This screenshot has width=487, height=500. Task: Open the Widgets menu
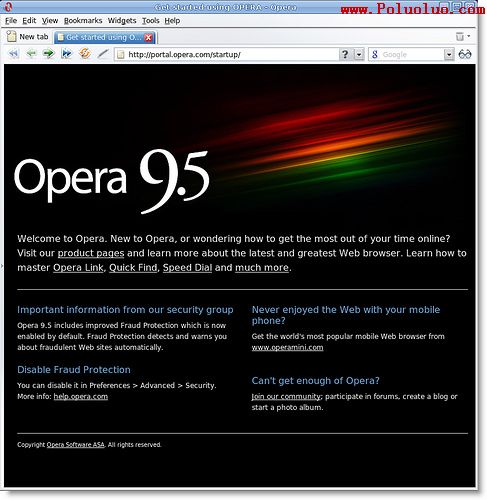pos(122,21)
